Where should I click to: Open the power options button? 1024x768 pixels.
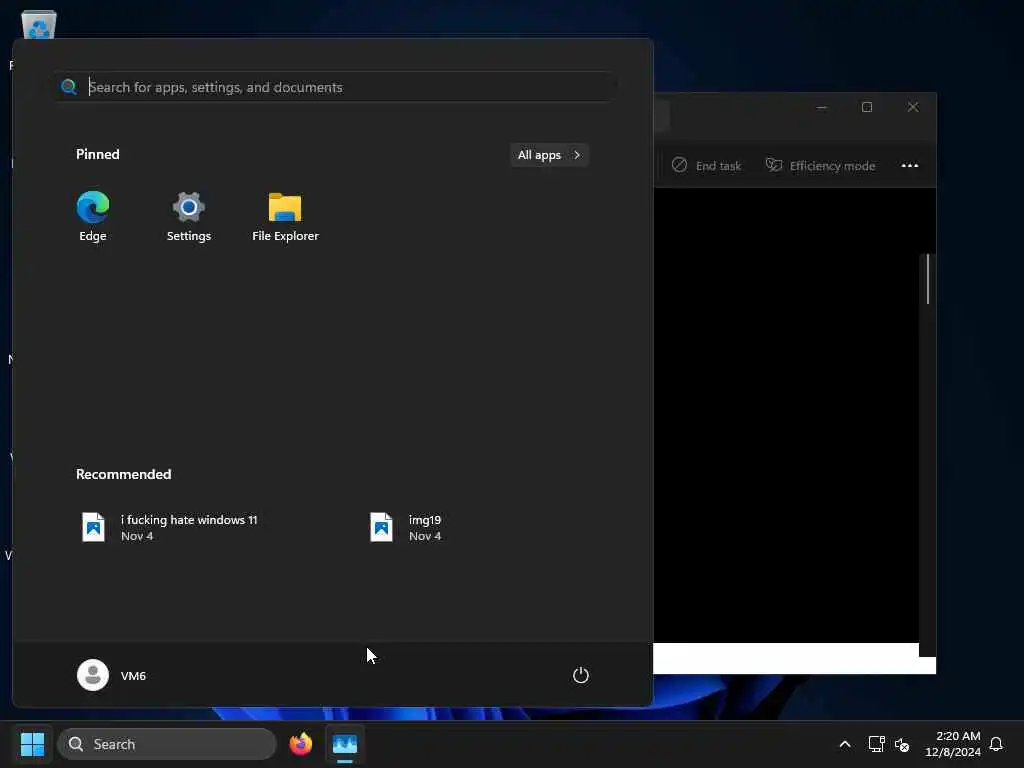581,675
